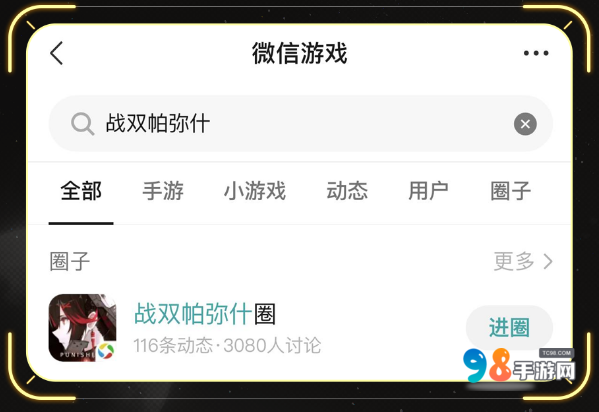Open the Punishing game thumbnail icon
The width and height of the screenshot is (599, 412).
pos(83,328)
